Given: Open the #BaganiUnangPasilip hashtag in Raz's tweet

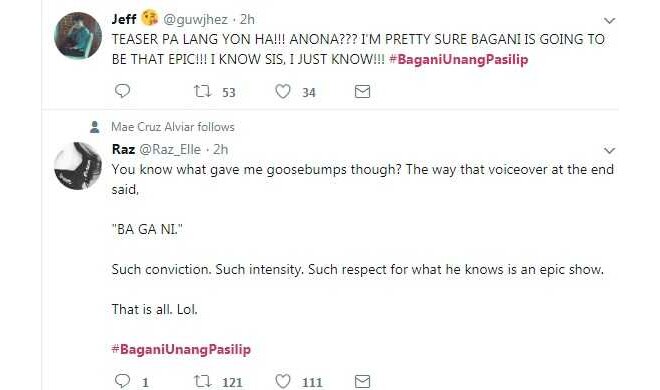Looking at the screenshot, I should tap(181, 349).
